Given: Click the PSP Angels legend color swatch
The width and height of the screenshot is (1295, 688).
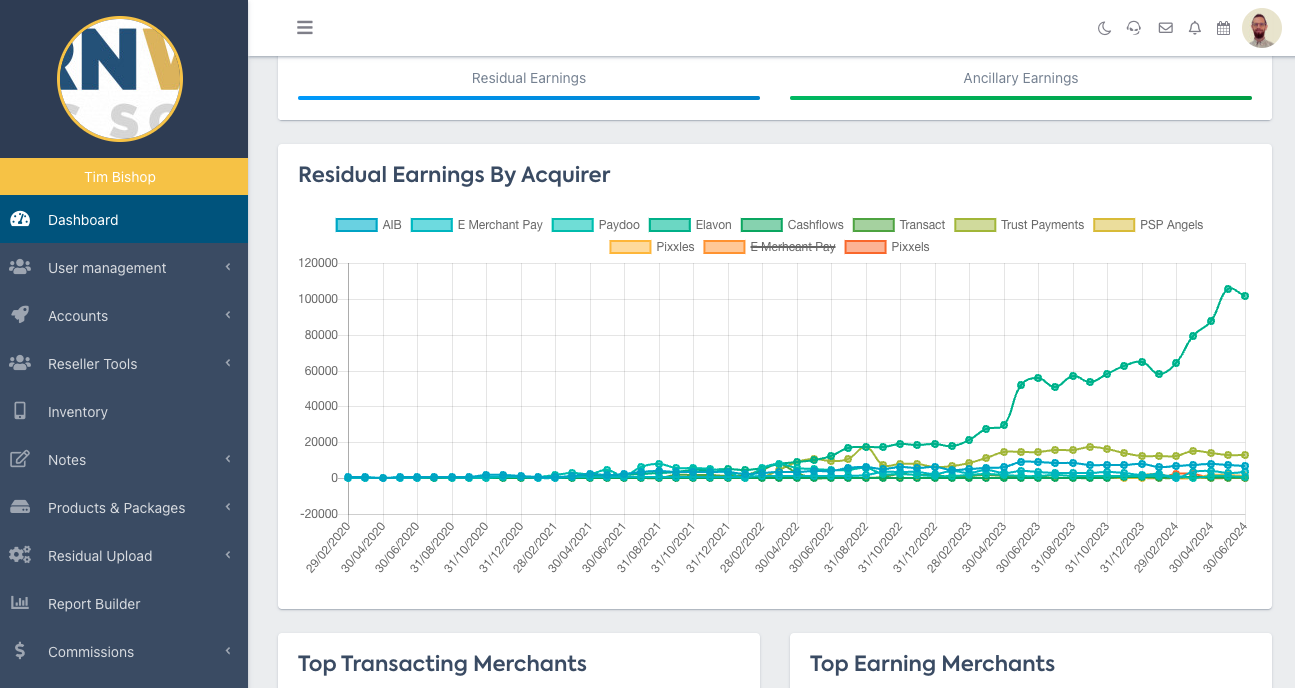Looking at the screenshot, I should coord(1114,225).
